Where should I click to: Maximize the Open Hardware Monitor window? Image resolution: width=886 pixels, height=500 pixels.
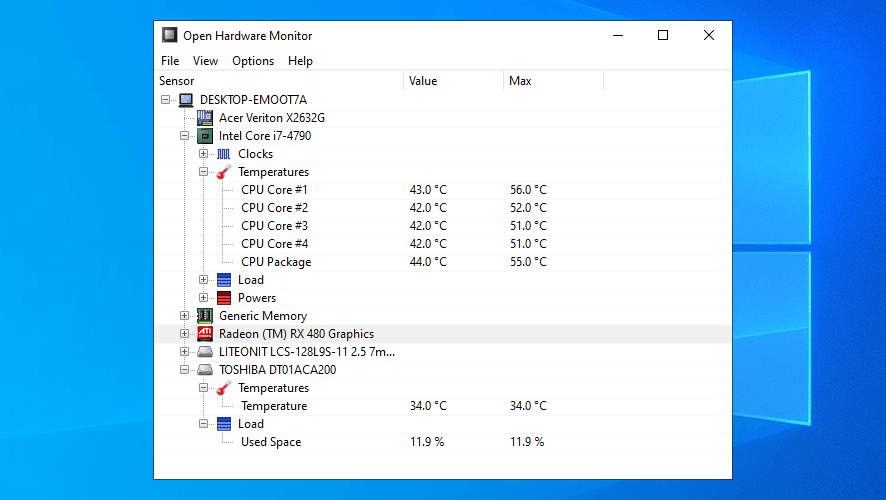[663, 35]
